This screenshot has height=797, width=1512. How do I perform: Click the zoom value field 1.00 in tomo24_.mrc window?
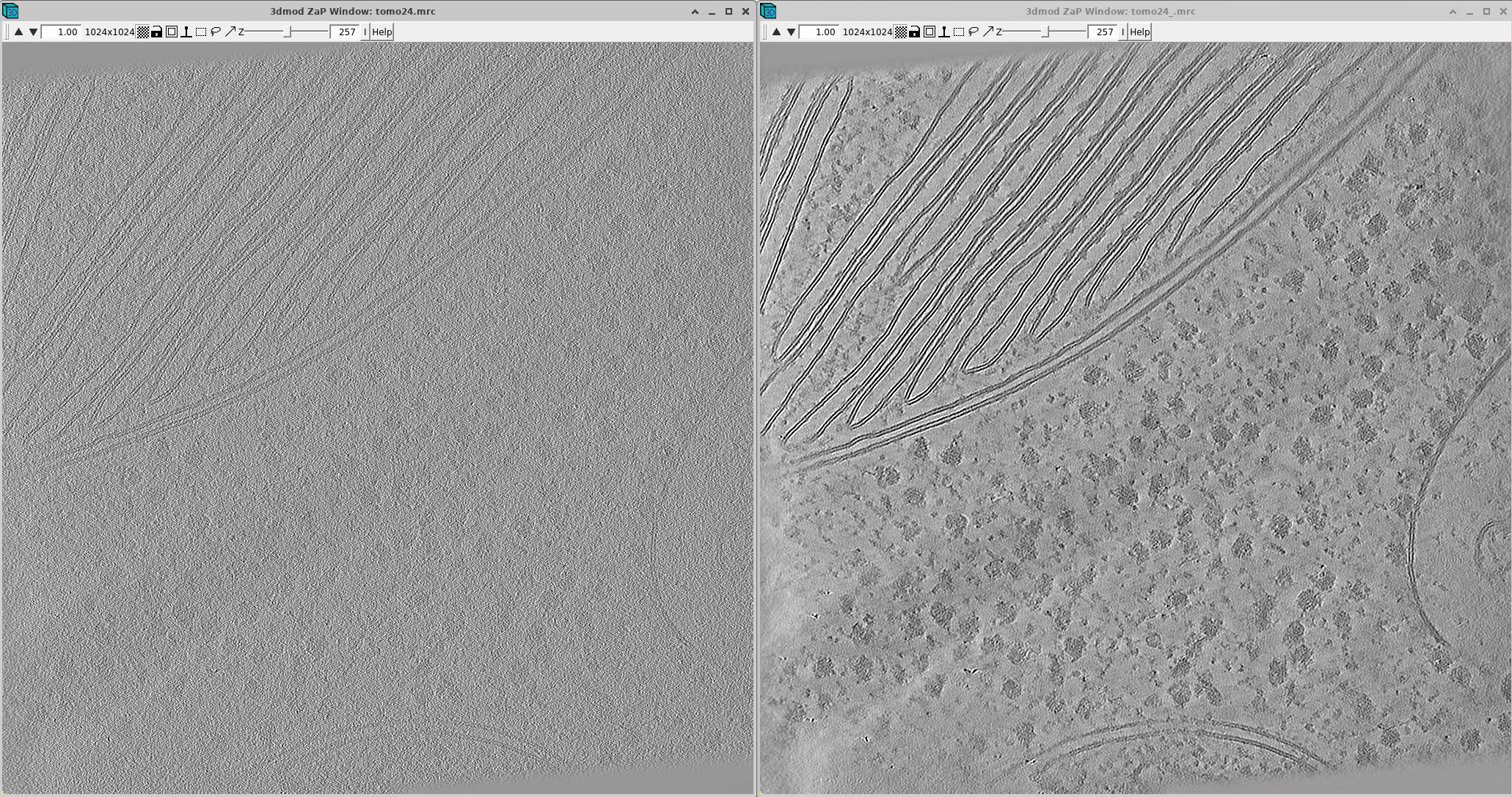[819, 32]
